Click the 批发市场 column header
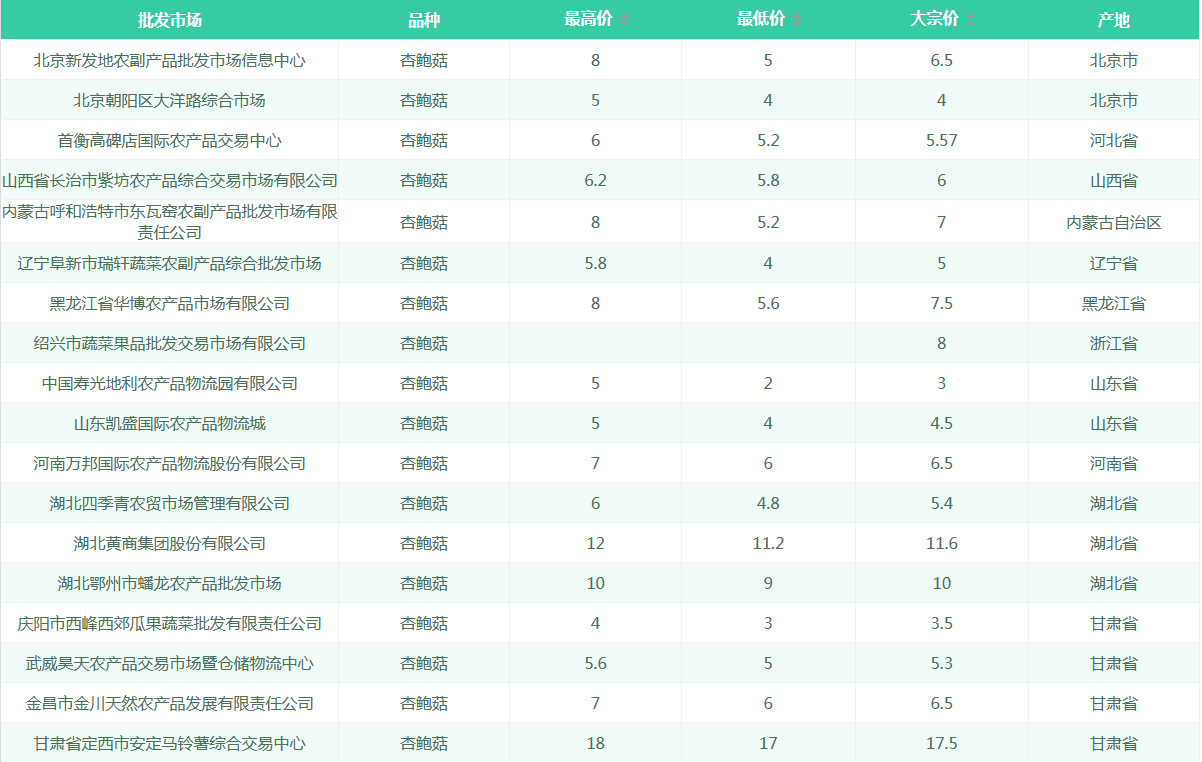1202x762 pixels. click(x=169, y=20)
